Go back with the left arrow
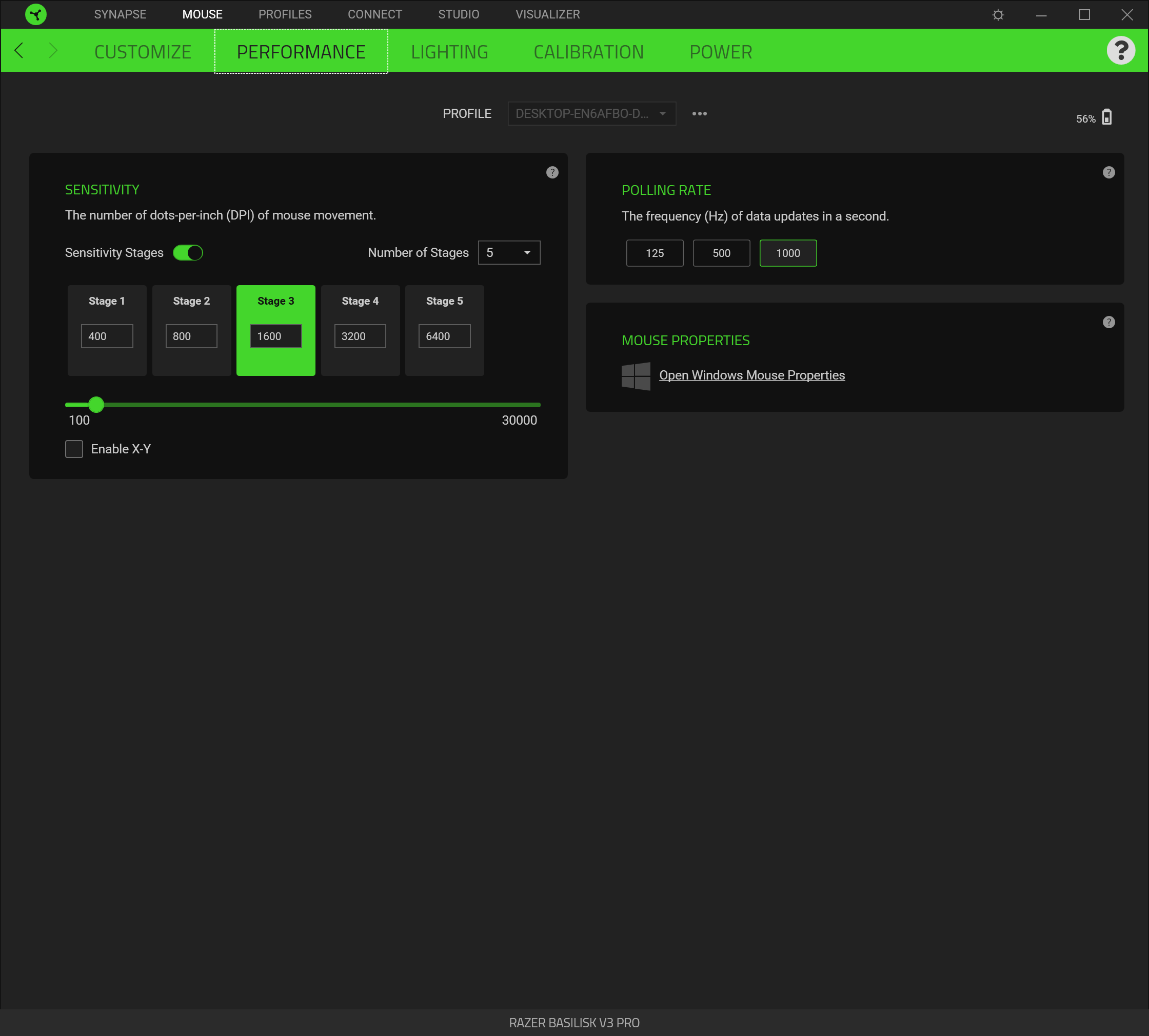The image size is (1149, 1036). [x=19, y=51]
